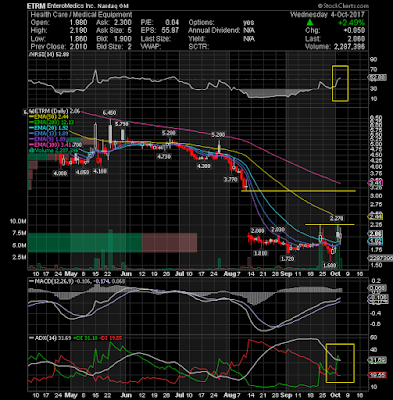This screenshot has width=393, height=400.
Task: Click the RSI(14) indicator label
Action: 39,54
